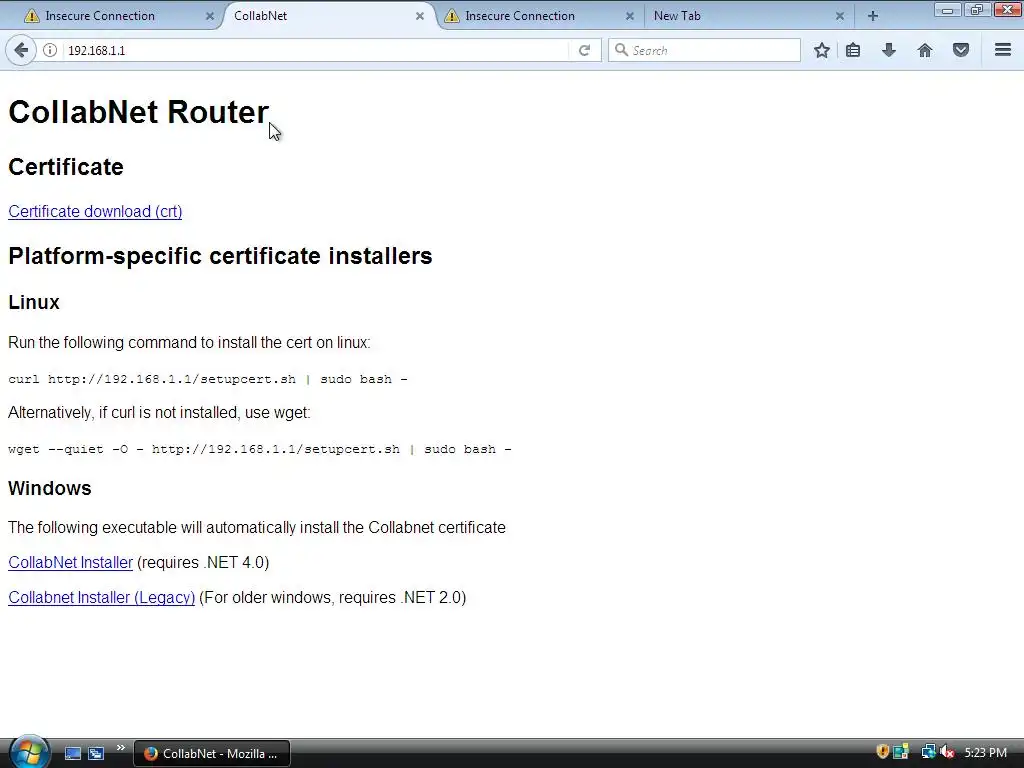Image resolution: width=1024 pixels, height=768 pixels.
Task: Show bookmarks list icon
Action: coord(853,50)
